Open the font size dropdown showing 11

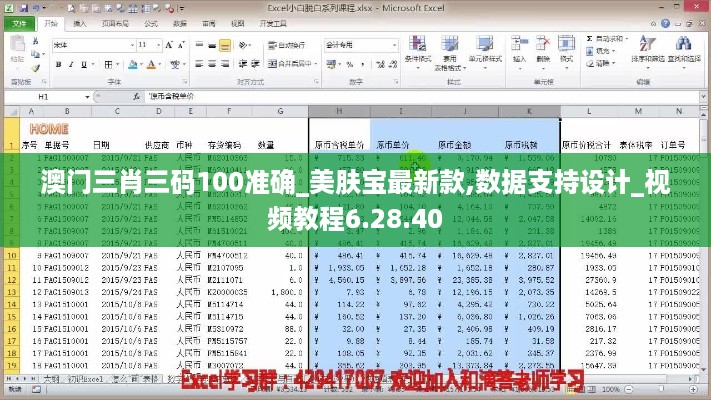158,45
